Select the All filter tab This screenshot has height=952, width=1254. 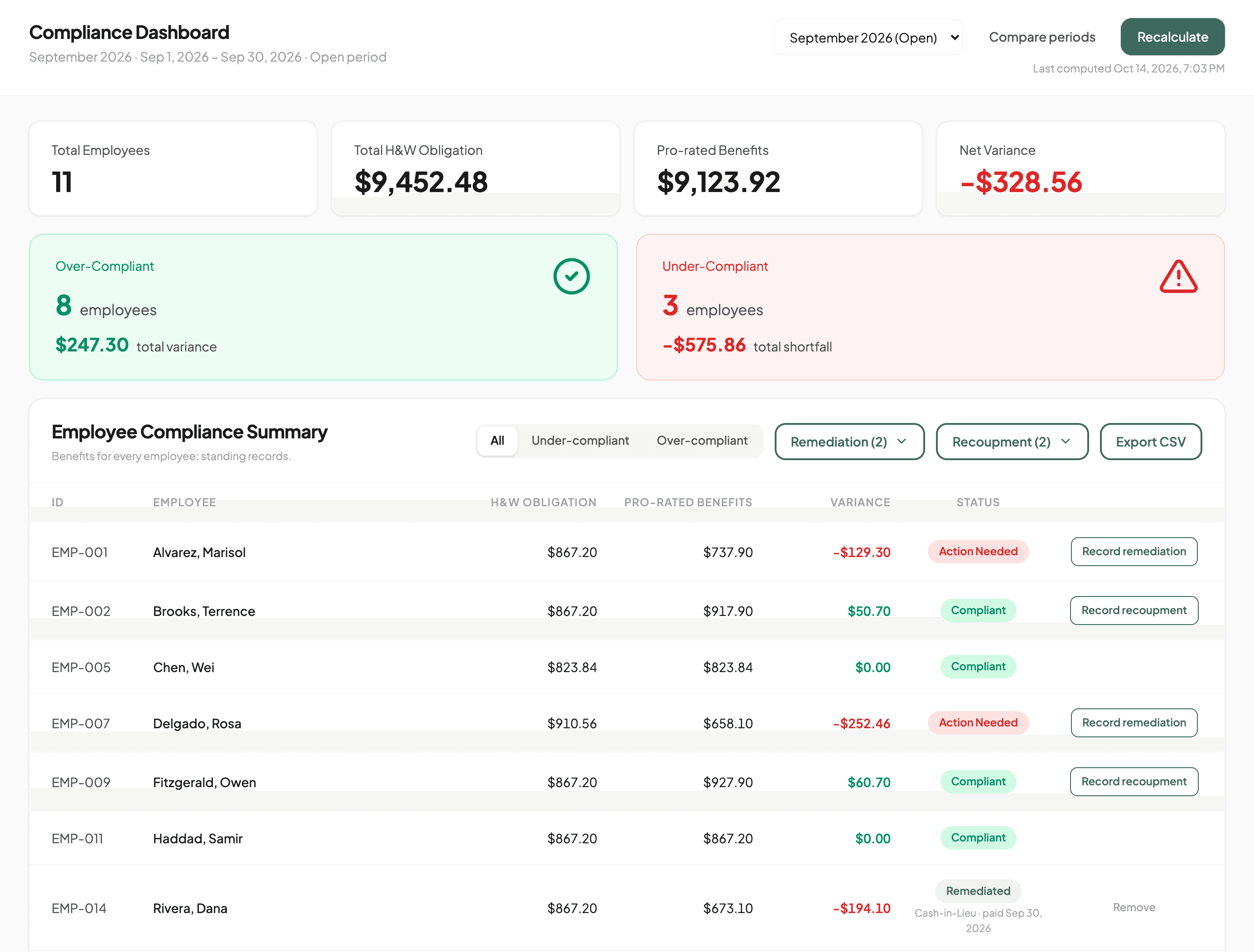[497, 440]
